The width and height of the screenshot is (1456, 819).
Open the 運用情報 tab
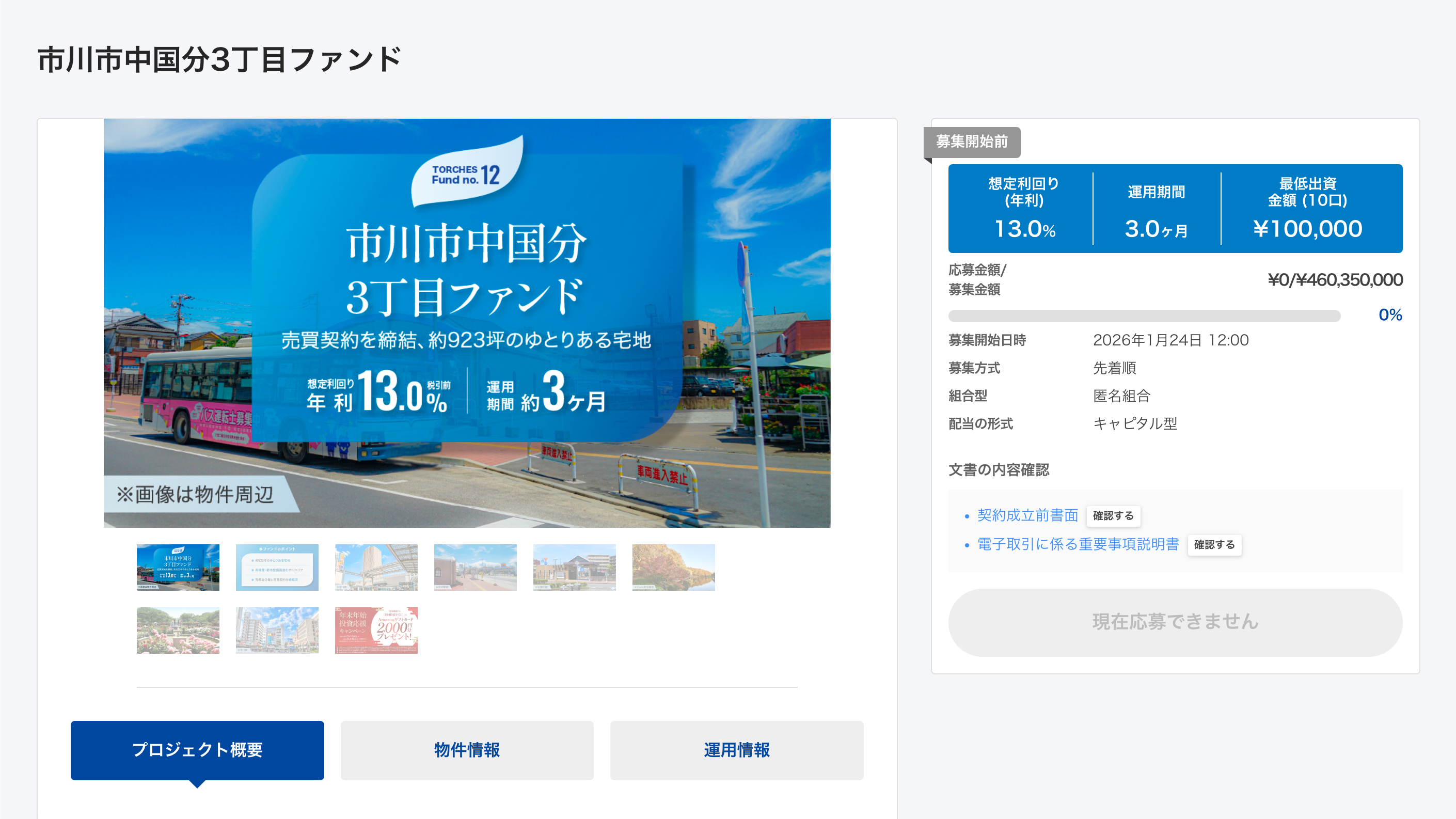pos(736,750)
